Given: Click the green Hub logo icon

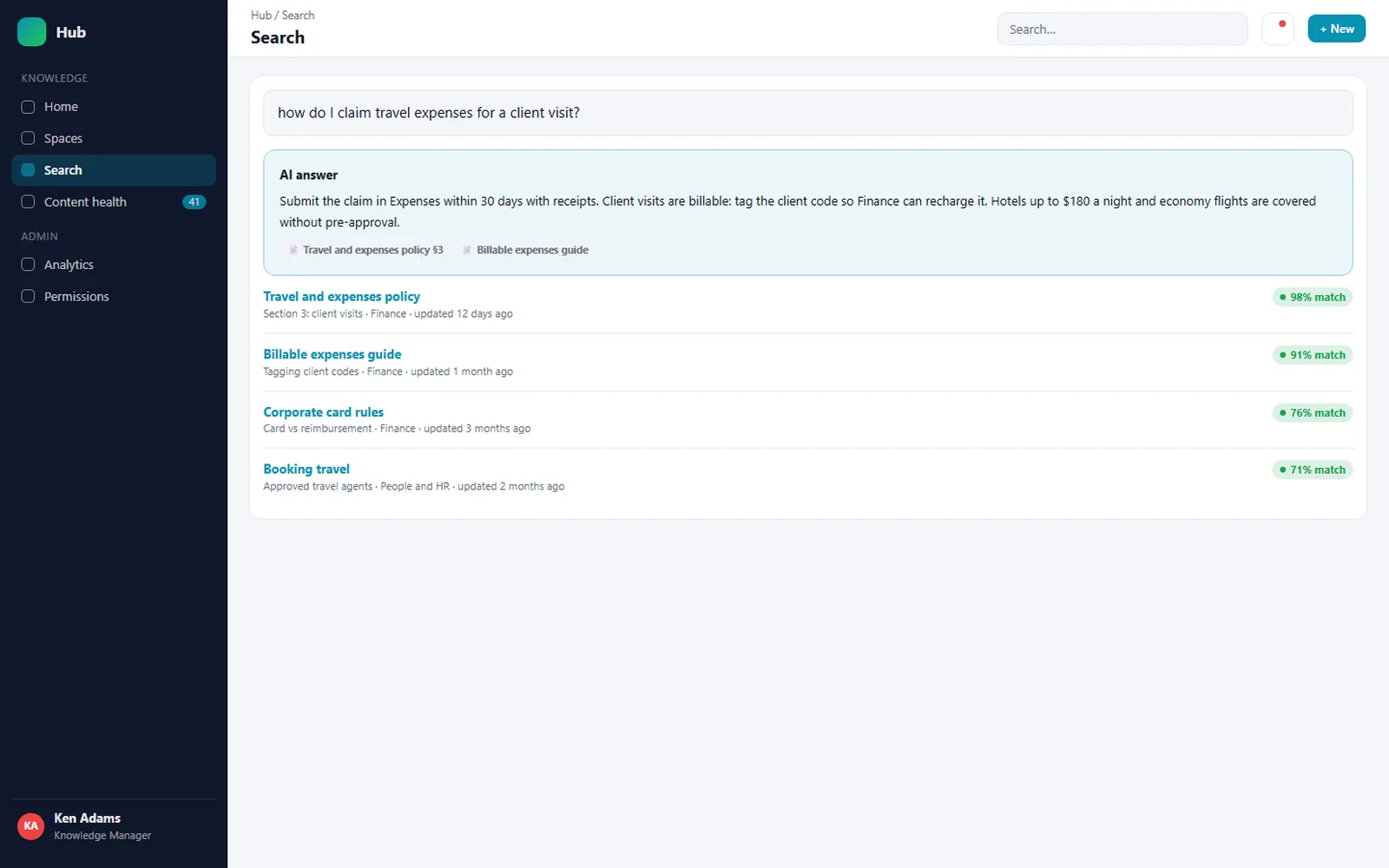Looking at the screenshot, I should coord(31,32).
